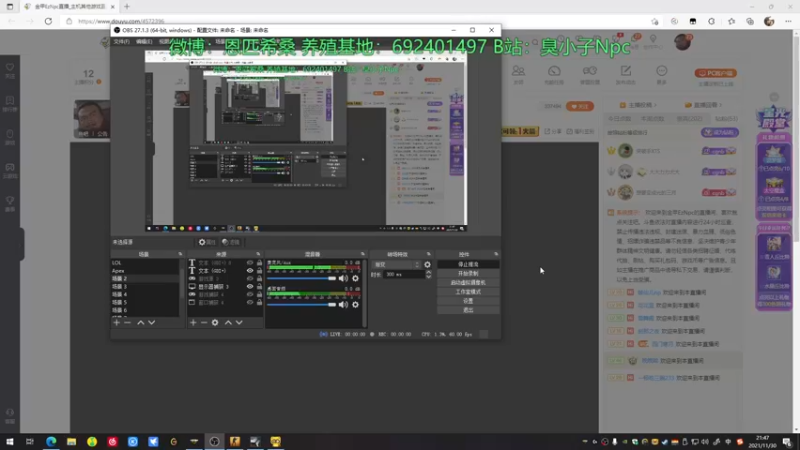
Task: Remove the selected scene with minus icon
Action: tap(128, 322)
